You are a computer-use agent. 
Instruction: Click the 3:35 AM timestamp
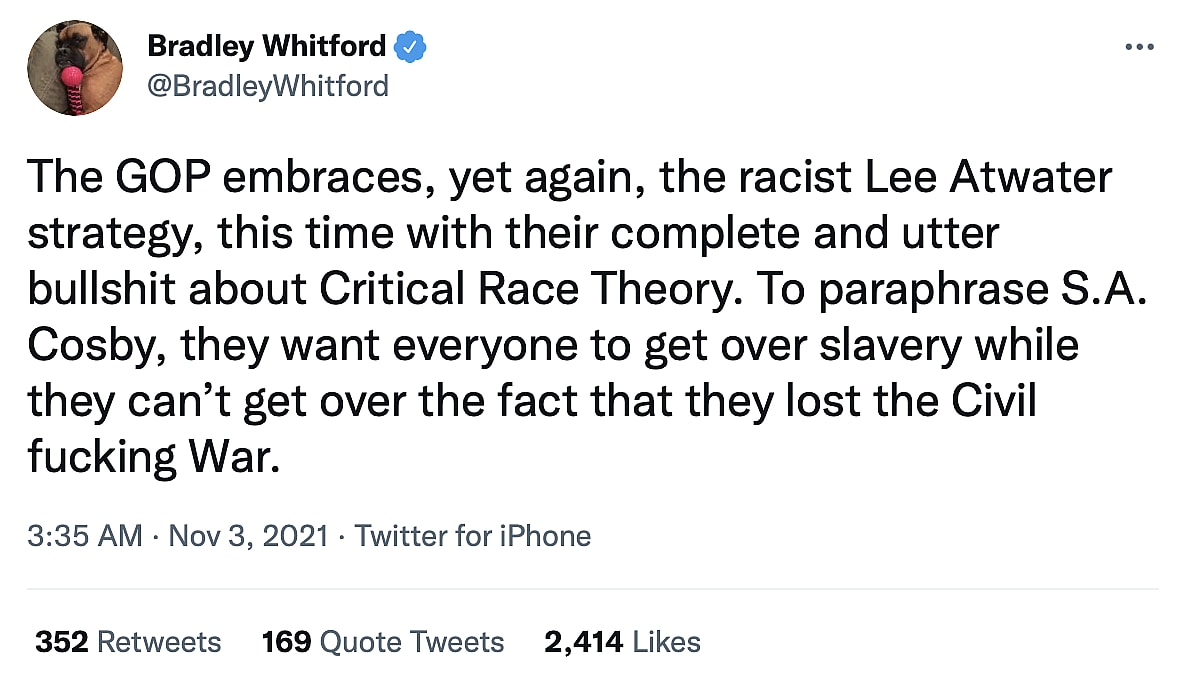click(85, 536)
